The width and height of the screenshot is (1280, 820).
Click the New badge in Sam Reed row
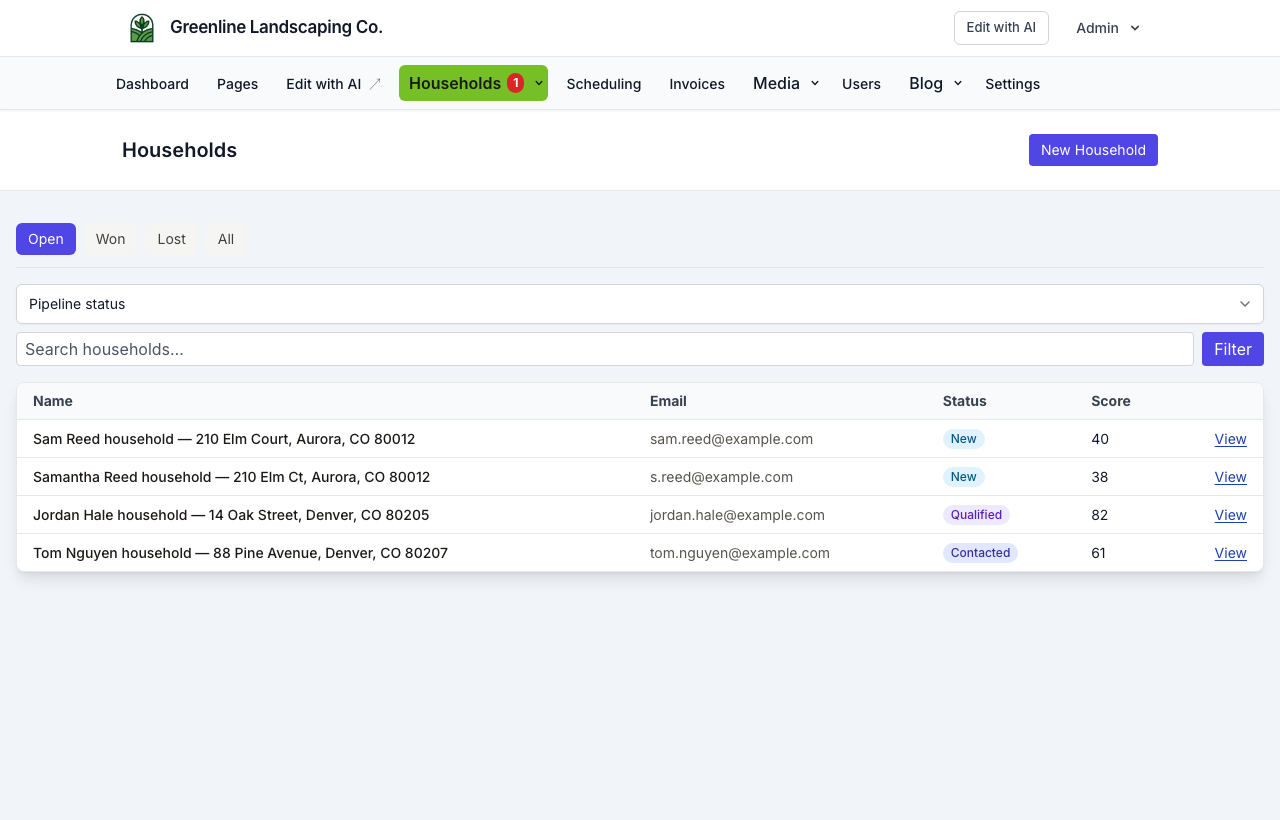tap(963, 439)
